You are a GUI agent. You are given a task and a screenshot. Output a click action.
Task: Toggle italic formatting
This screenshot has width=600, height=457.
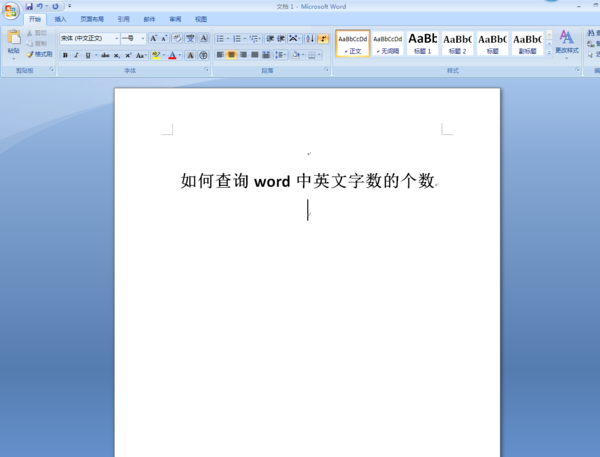click(x=77, y=55)
